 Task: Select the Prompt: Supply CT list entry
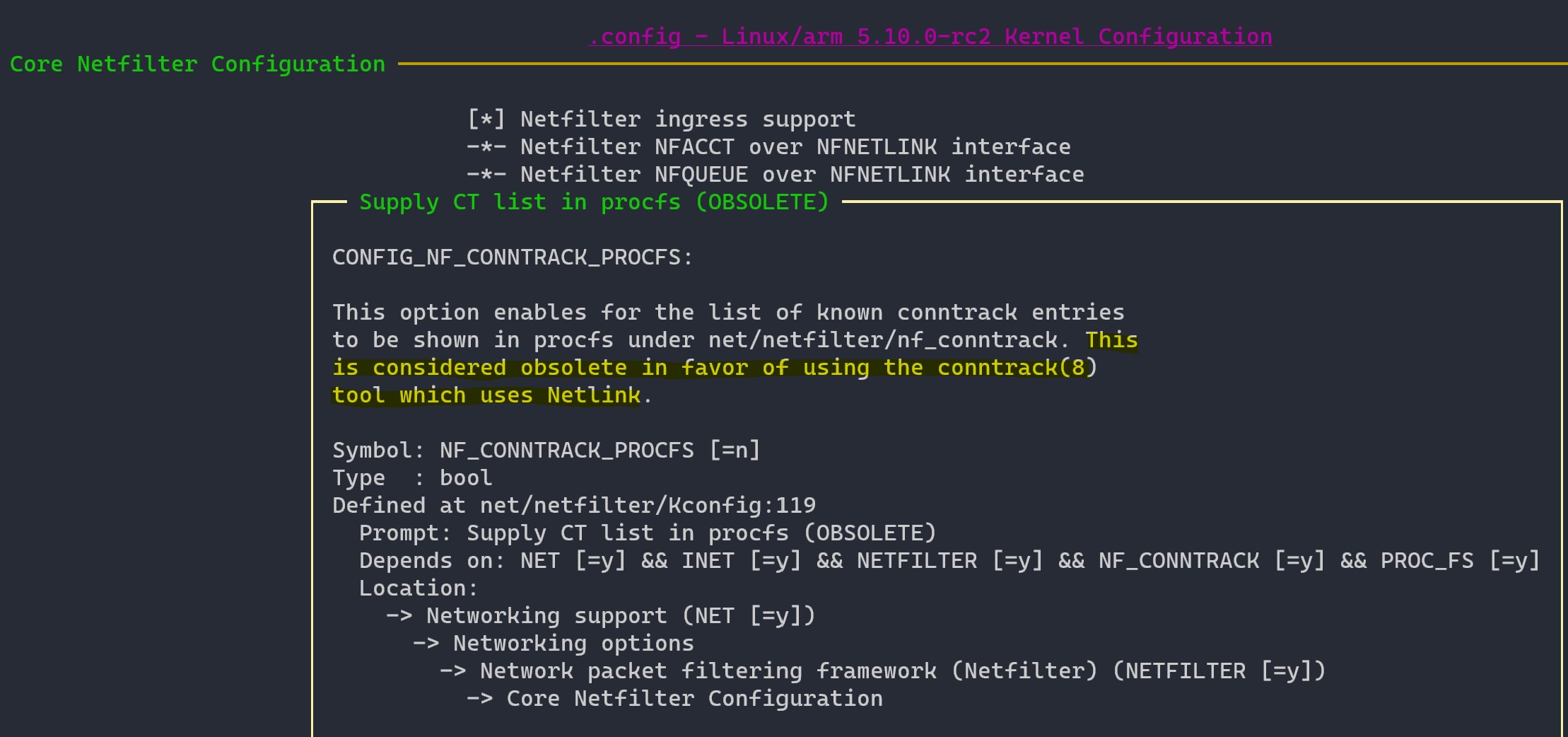(647, 533)
